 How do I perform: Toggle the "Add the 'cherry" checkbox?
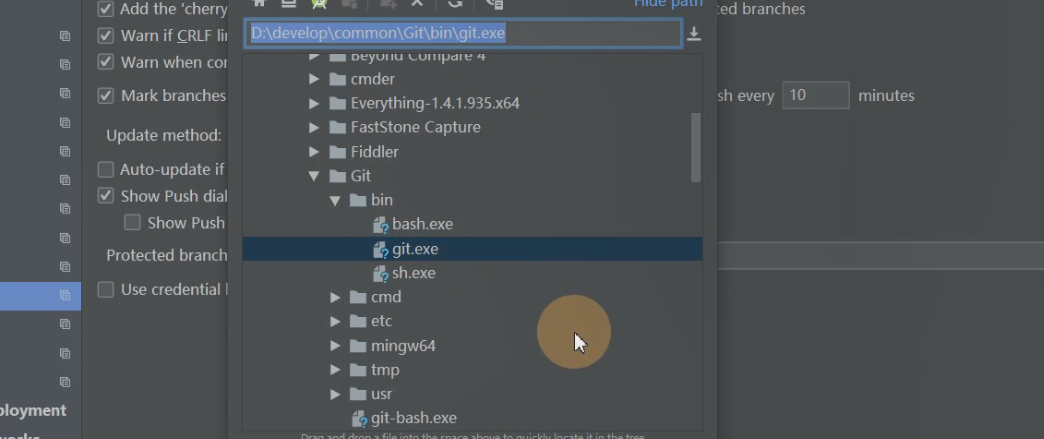click(x=105, y=9)
